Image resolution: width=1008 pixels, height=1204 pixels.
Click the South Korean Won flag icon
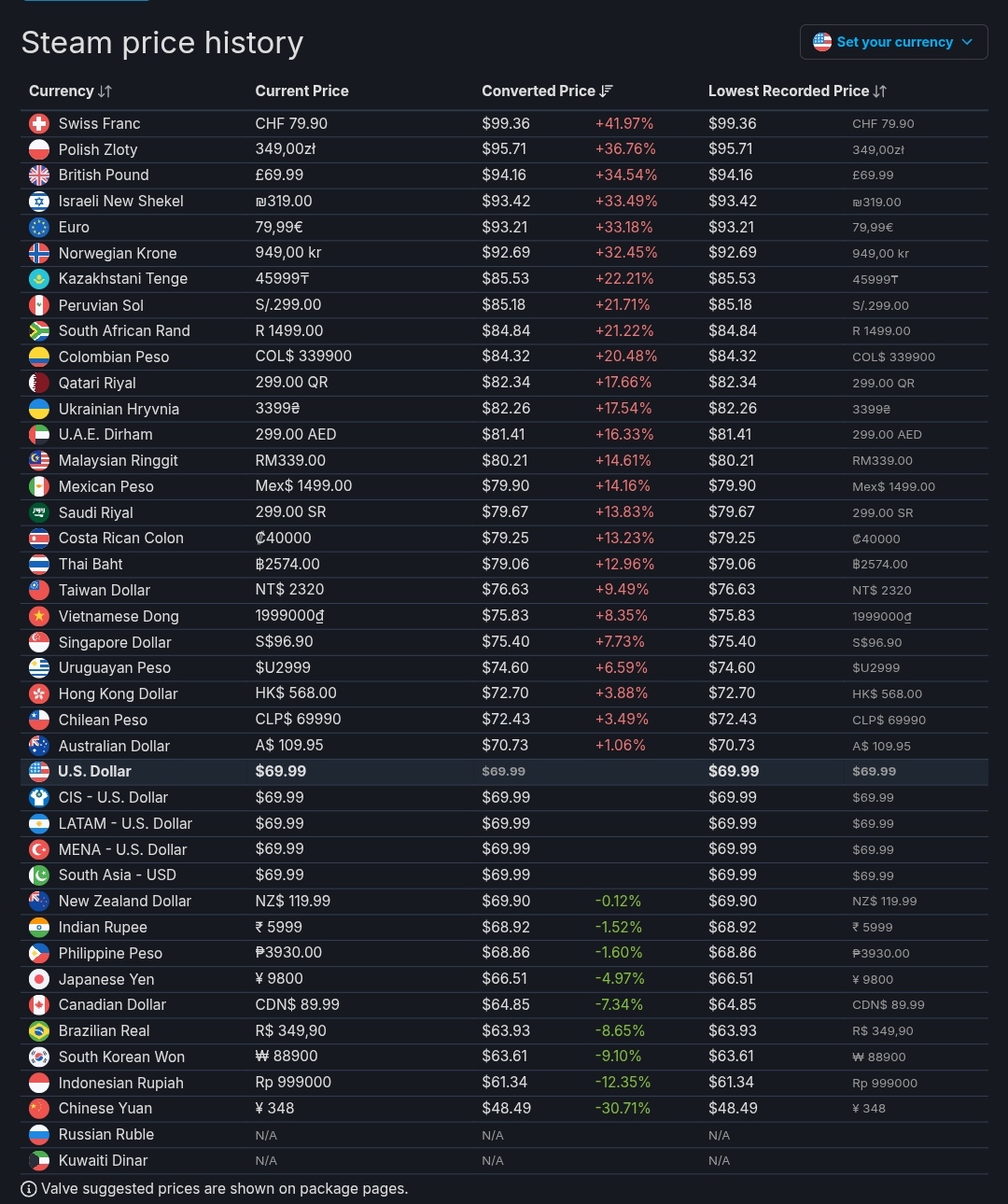[x=39, y=1057]
